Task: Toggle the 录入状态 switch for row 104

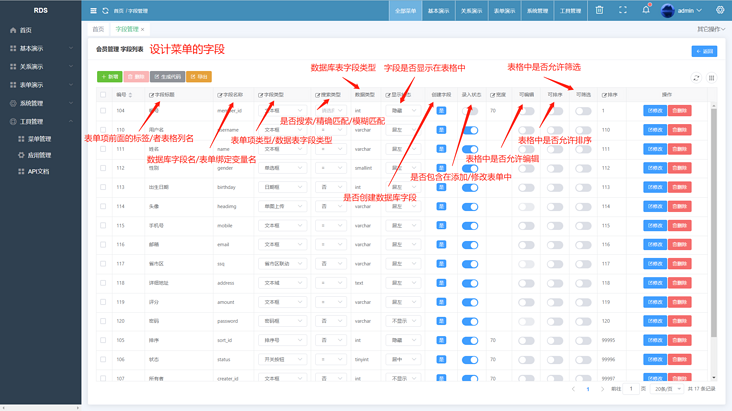Action: pos(470,111)
